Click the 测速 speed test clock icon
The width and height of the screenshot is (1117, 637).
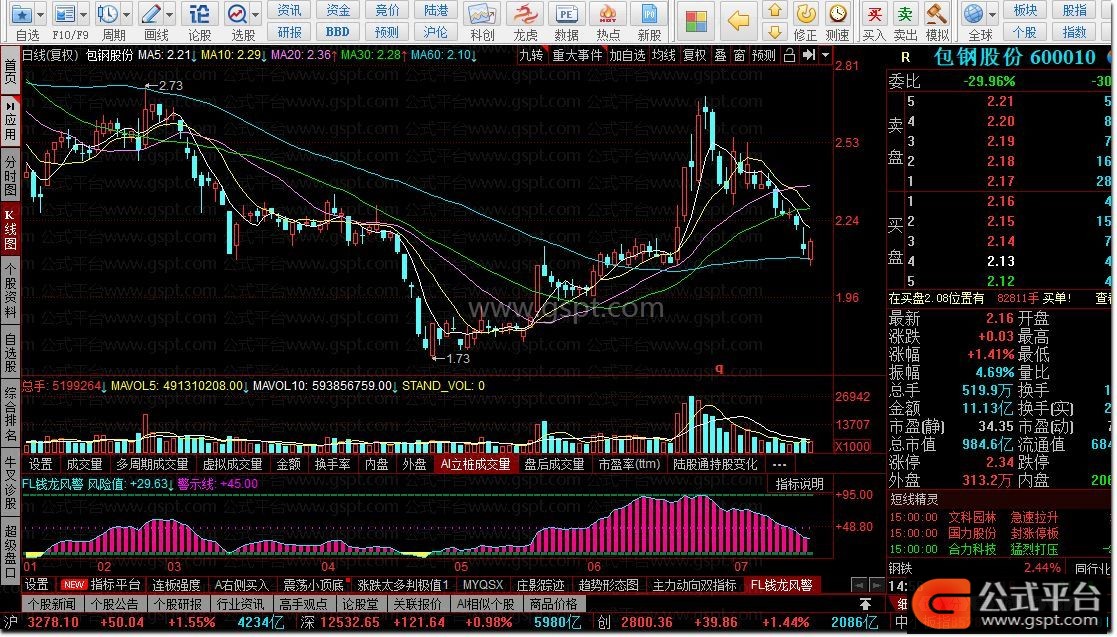coord(838,14)
